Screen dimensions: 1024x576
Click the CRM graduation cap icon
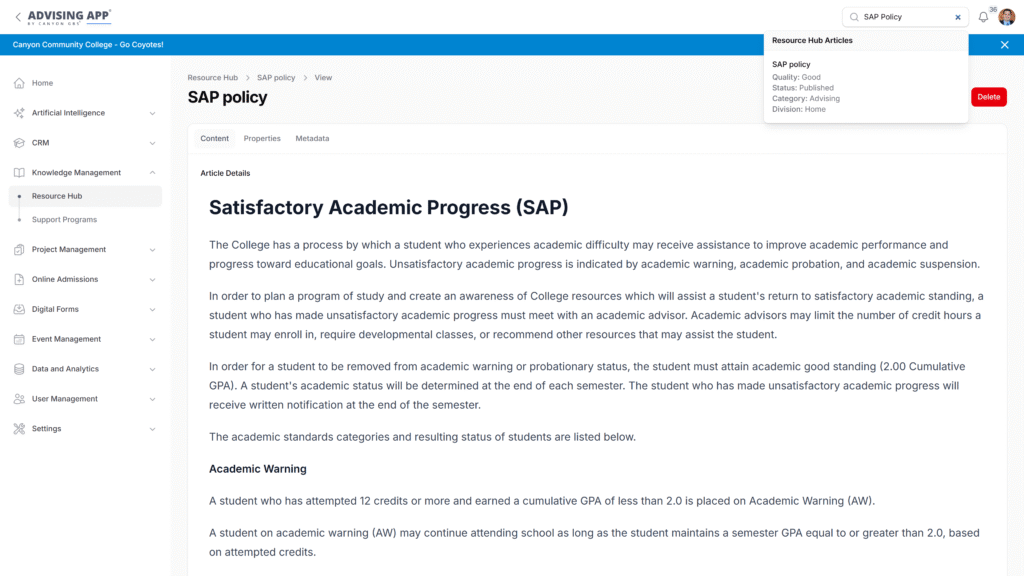pyautogui.click(x=19, y=143)
